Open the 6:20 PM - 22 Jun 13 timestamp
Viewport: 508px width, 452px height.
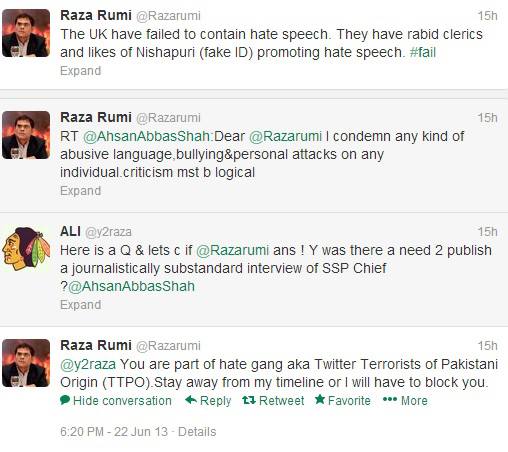click(114, 432)
